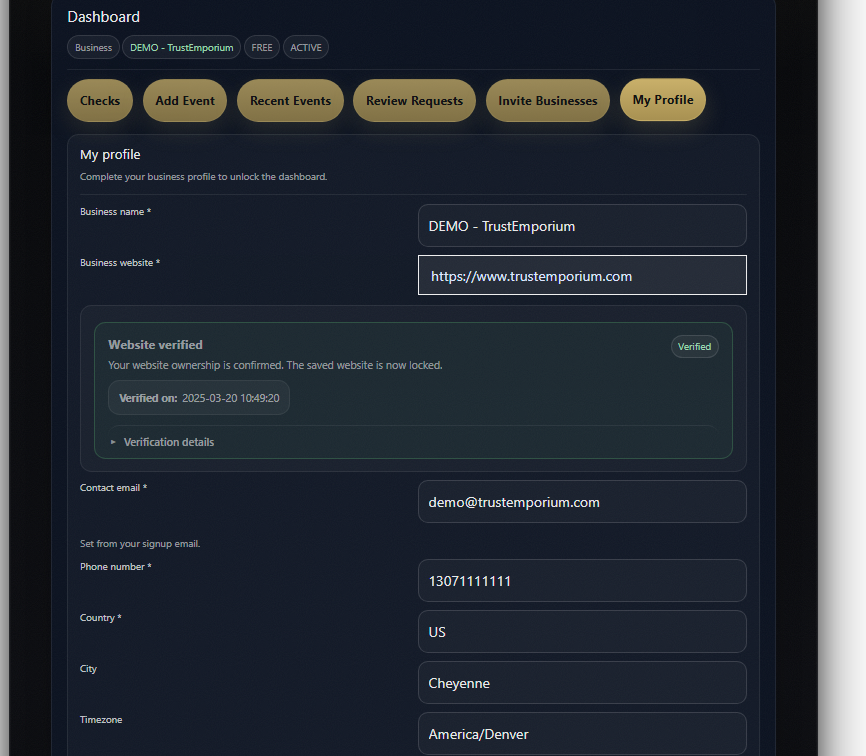Viewport: 866px width, 756px height.
Task: Click the 'Your website ownership is confirmed' message
Action: [x=275, y=365]
